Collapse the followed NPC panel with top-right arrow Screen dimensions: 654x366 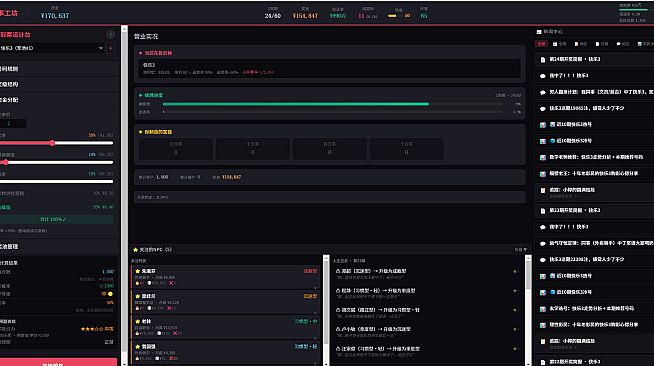(525, 249)
